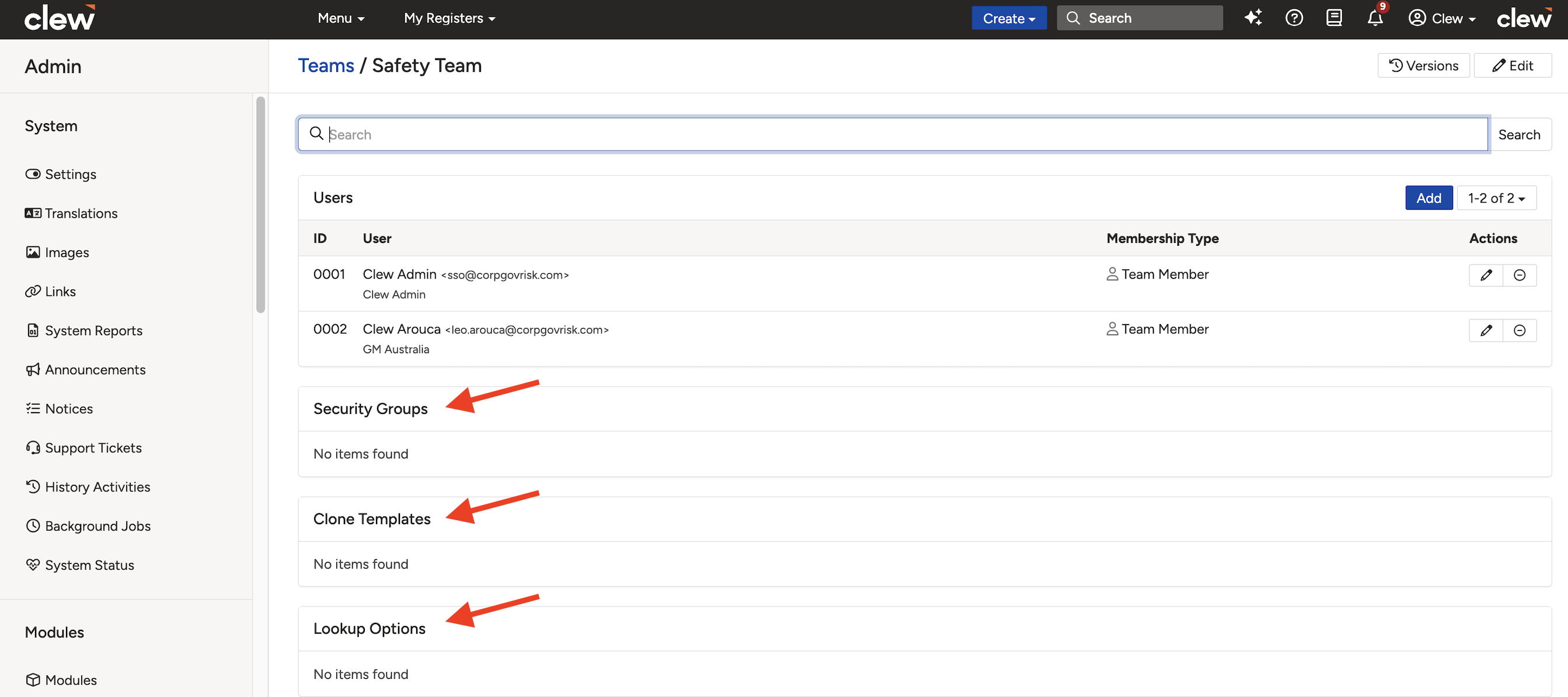
Task: Open Modules in the sidebar
Action: [61, 679]
